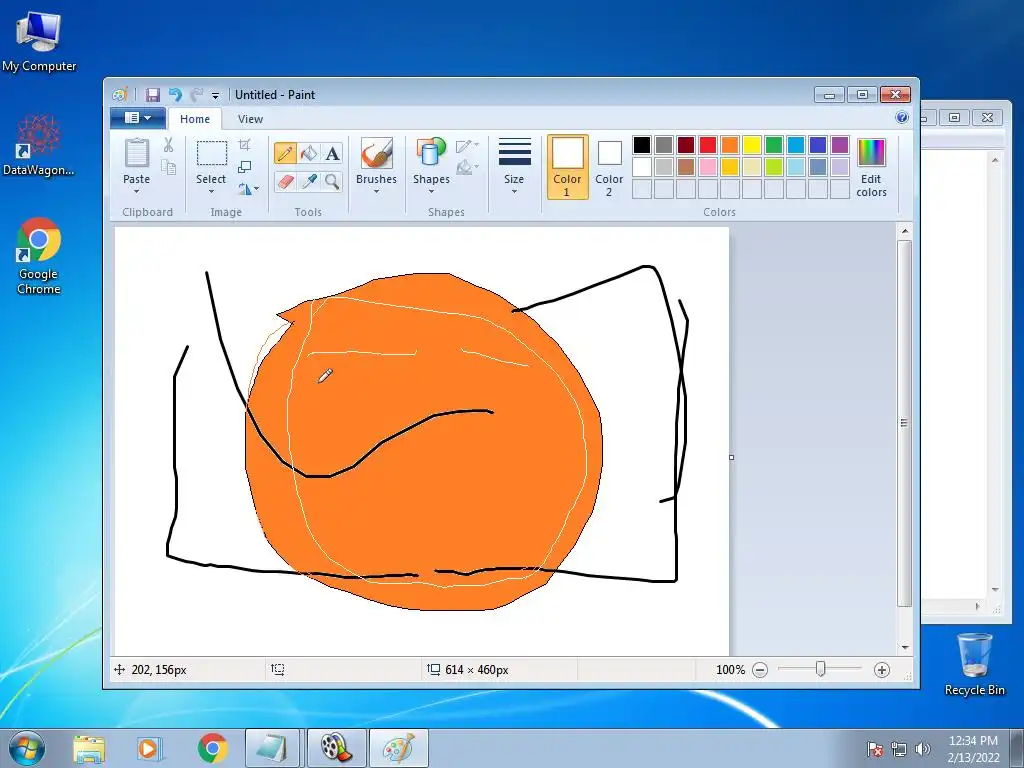The width and height of the screenshot is (1024, 768).
Task: Select the Text tool
Action: point(332,153)
